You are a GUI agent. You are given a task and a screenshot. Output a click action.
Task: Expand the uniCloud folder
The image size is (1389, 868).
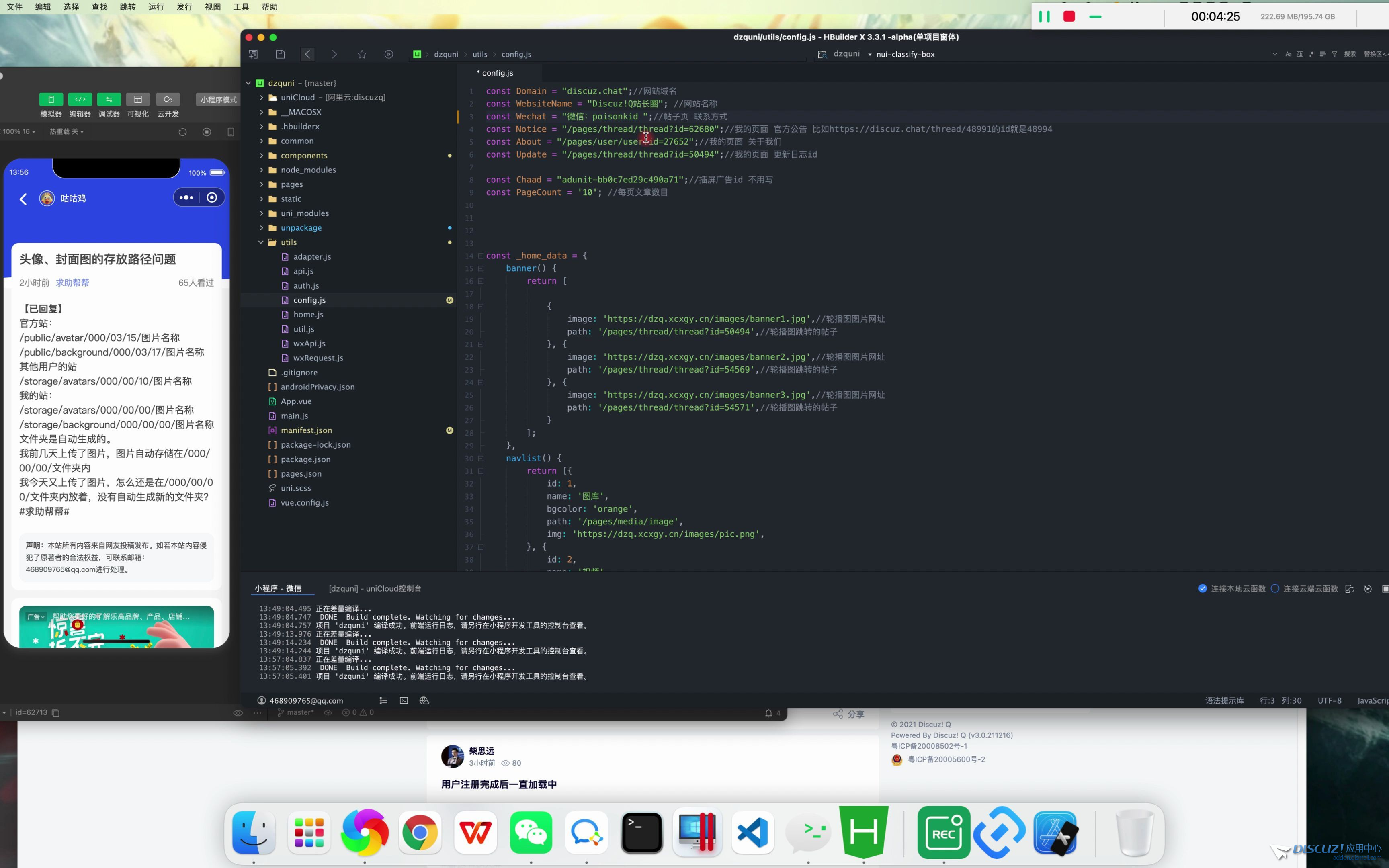[261, 98]
